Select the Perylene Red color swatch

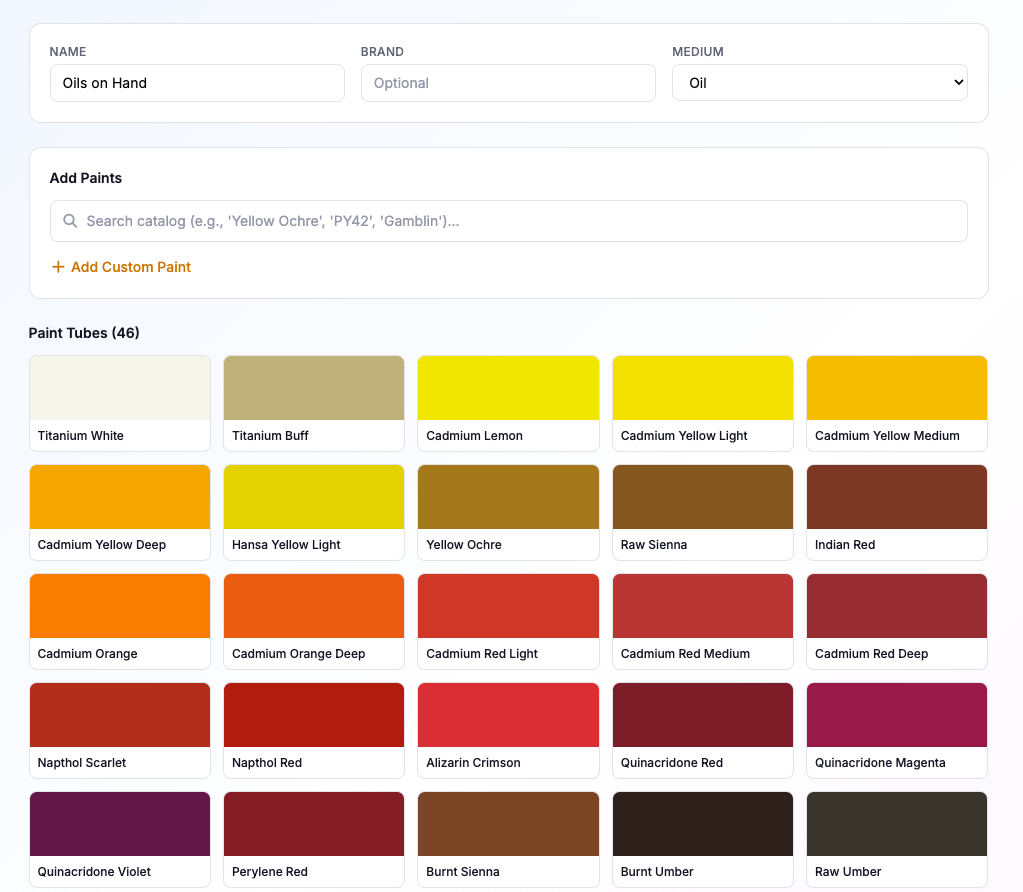click(314, 824)
